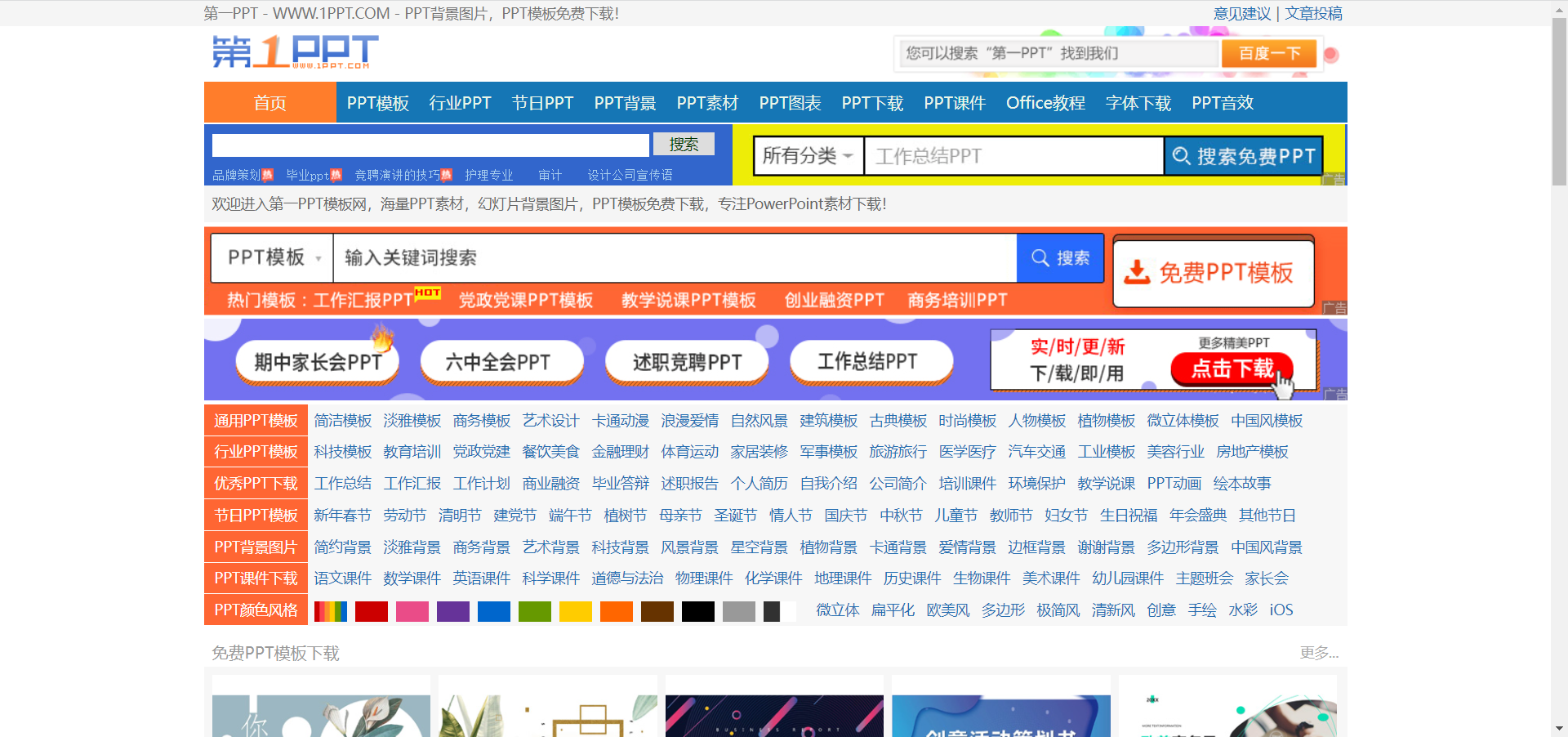
Task: Open 字体下载 in the navigation bar
Action: point(1138,103)
